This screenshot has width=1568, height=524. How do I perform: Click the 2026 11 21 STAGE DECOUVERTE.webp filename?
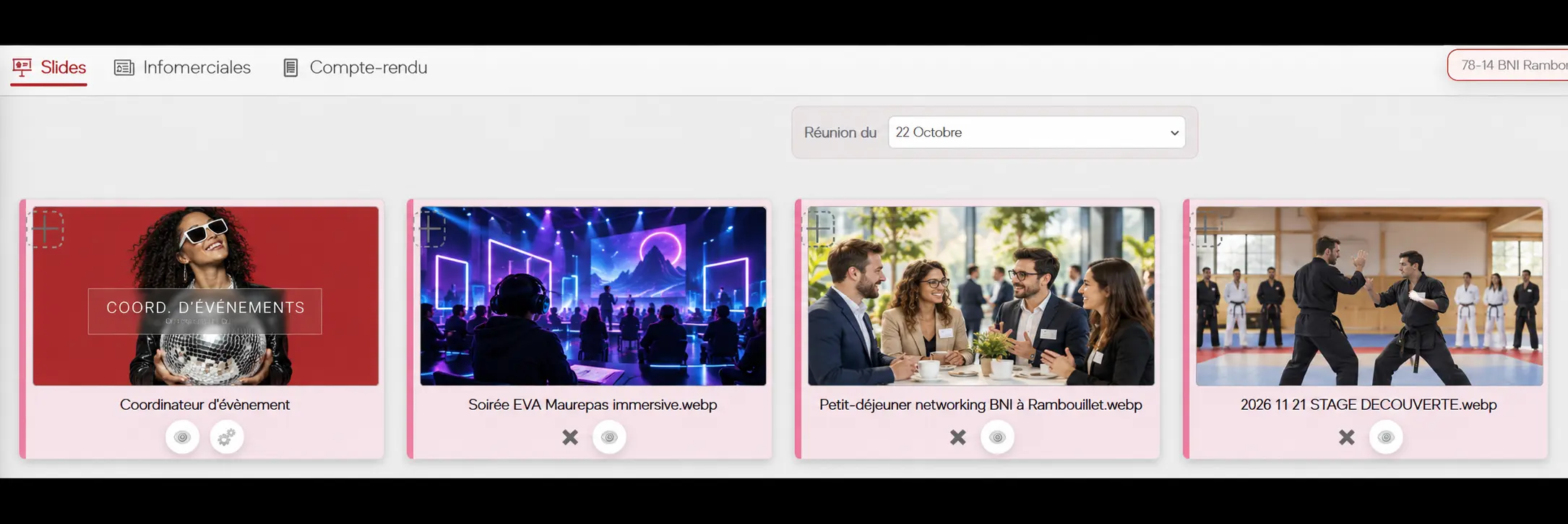1369,405
